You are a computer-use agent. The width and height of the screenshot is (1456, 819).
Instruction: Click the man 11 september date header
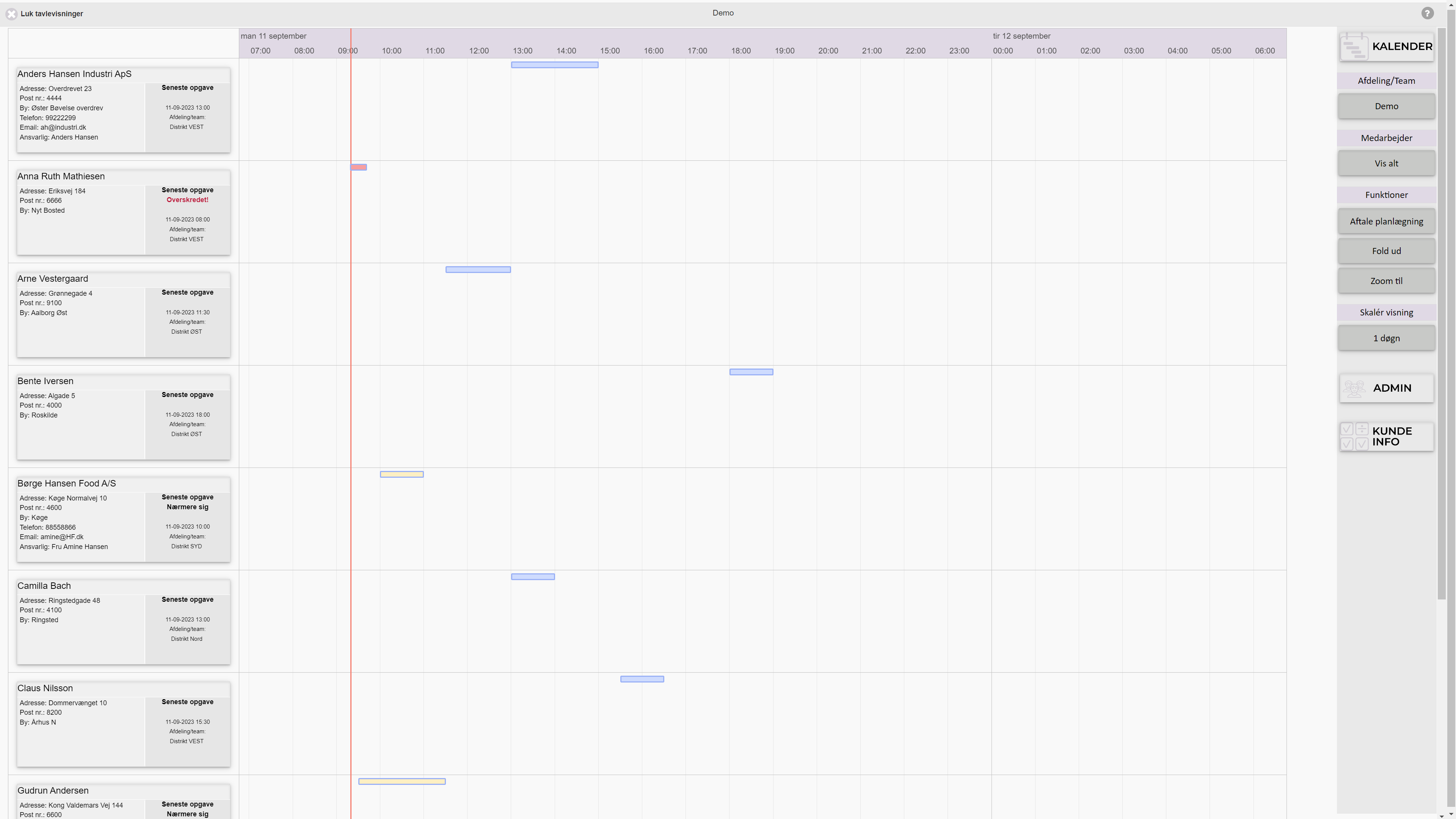tap(273, 36)
